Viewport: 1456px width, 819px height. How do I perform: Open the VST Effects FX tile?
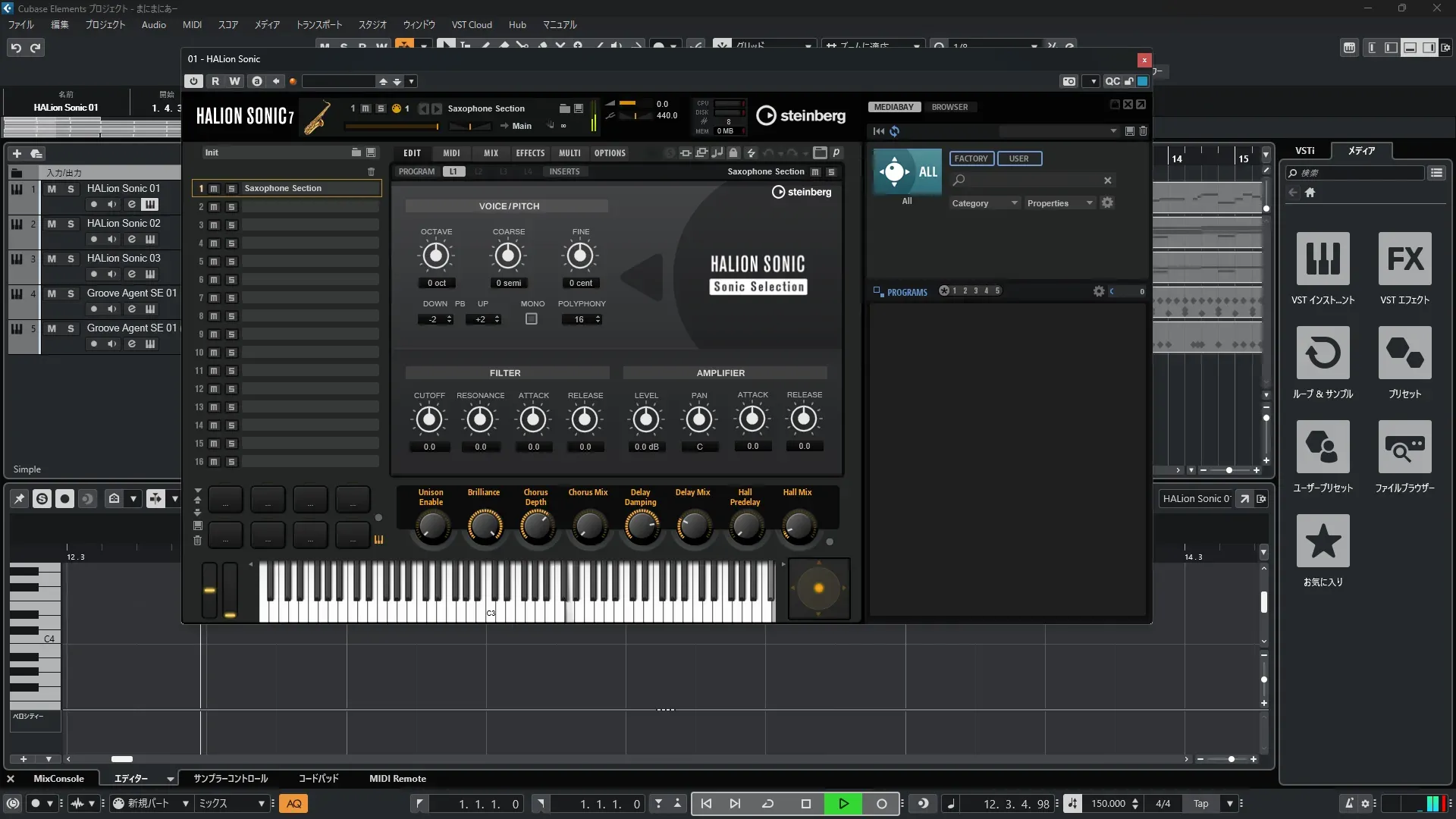pos(1404,259)
